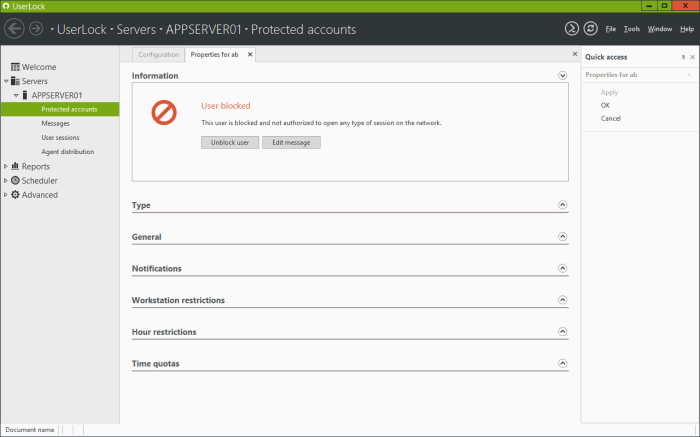
Task: Click the Scheduler clock icon
Action: [x=15, y=180]
